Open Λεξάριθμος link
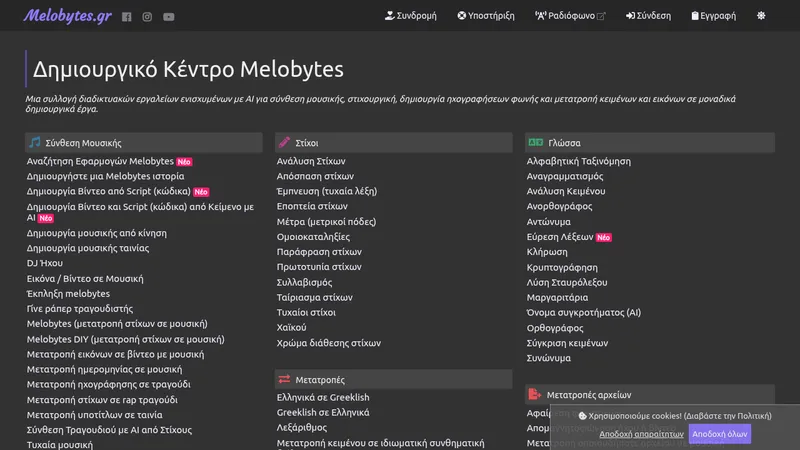800x450 pixels. (302, 428)
